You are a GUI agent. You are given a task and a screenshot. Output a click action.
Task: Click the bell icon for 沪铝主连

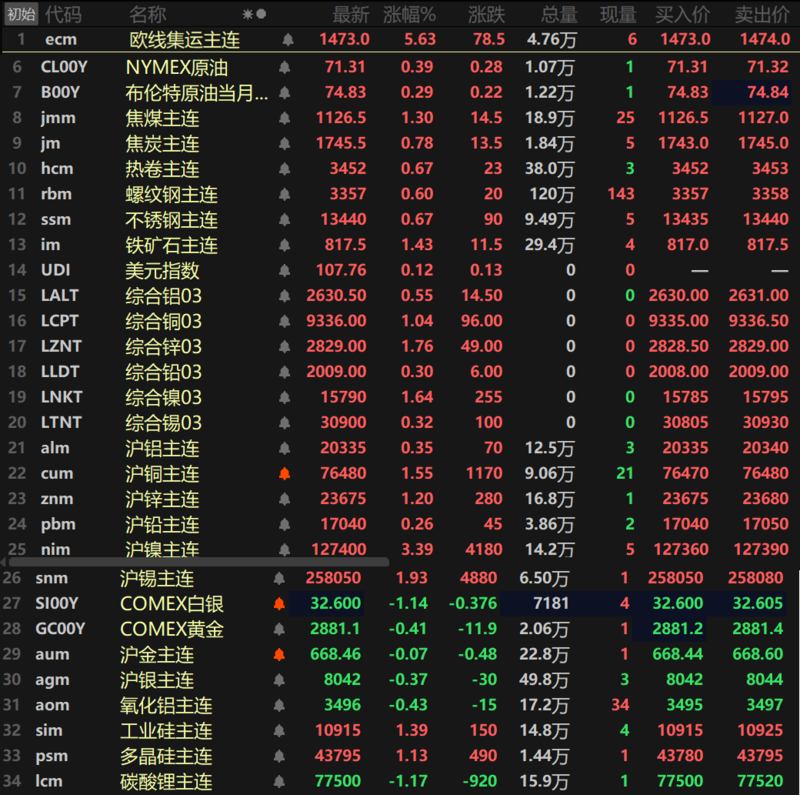tap(285, 448)
